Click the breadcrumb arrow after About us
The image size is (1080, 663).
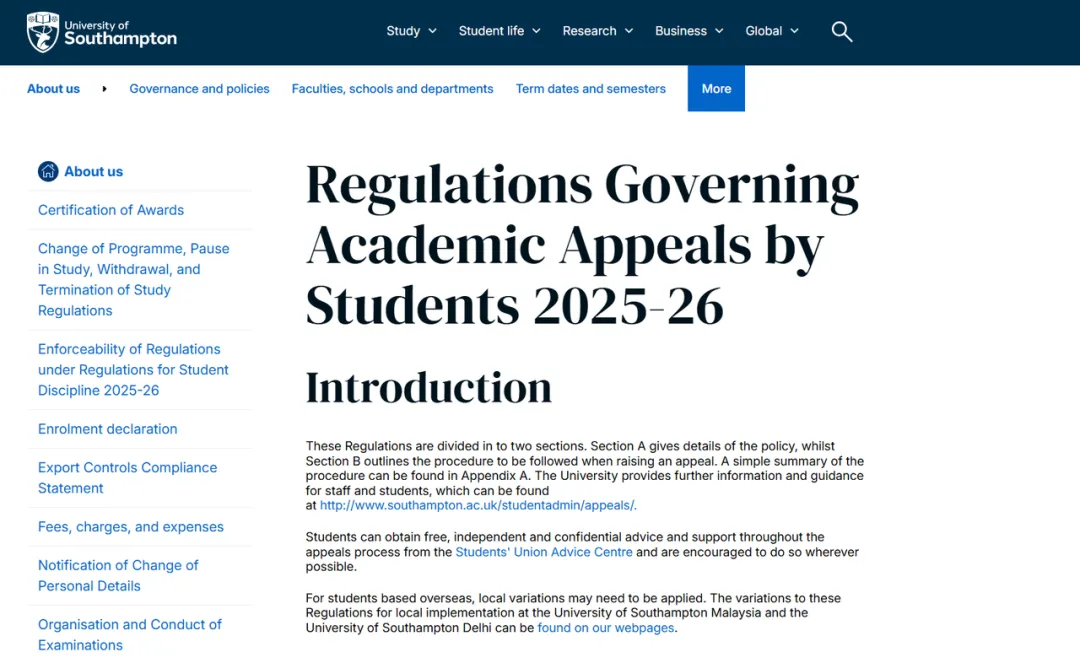point(105,89)
